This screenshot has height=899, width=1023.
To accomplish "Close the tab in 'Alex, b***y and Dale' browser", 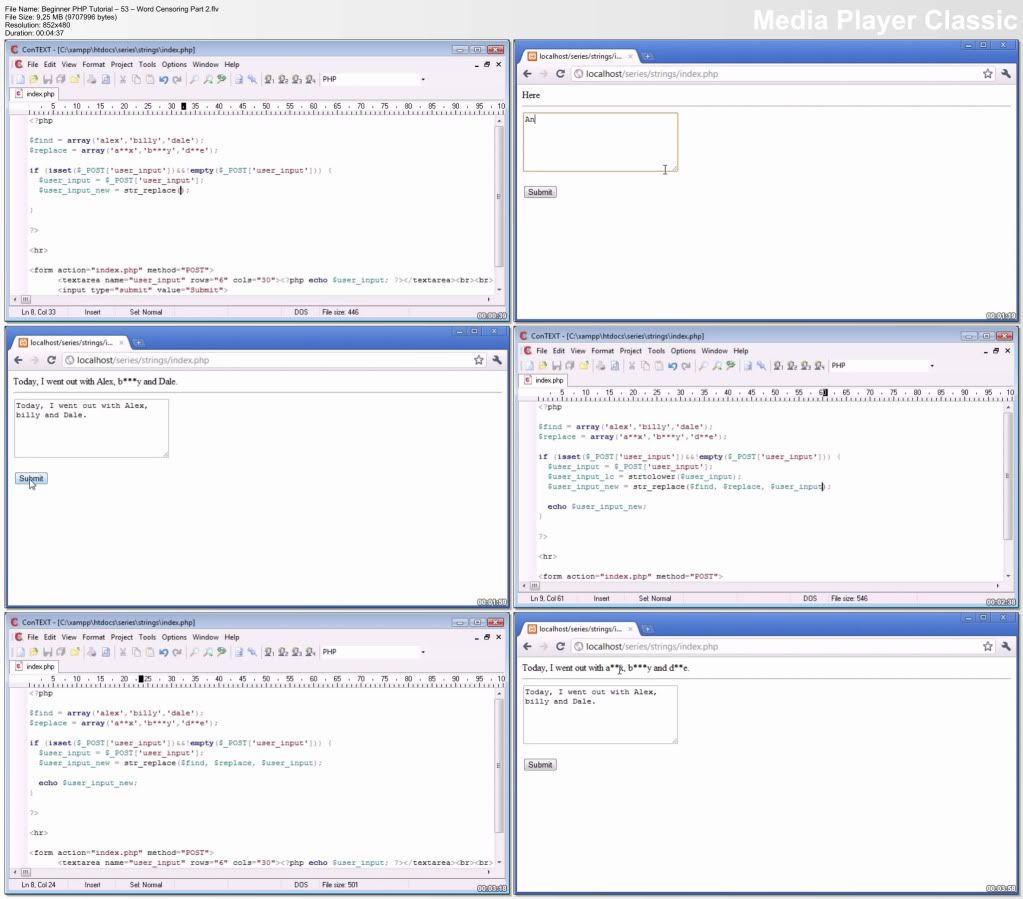I will pos(121,343).
